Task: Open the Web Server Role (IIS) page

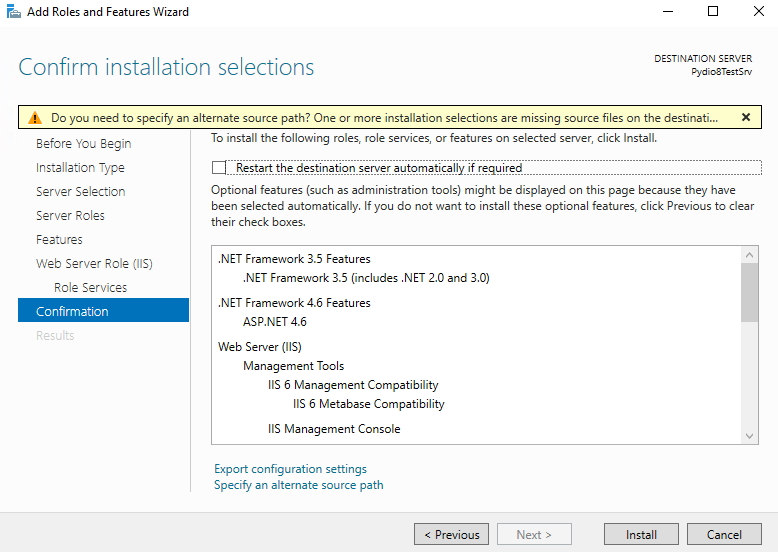Action: [x=94, y=263]
